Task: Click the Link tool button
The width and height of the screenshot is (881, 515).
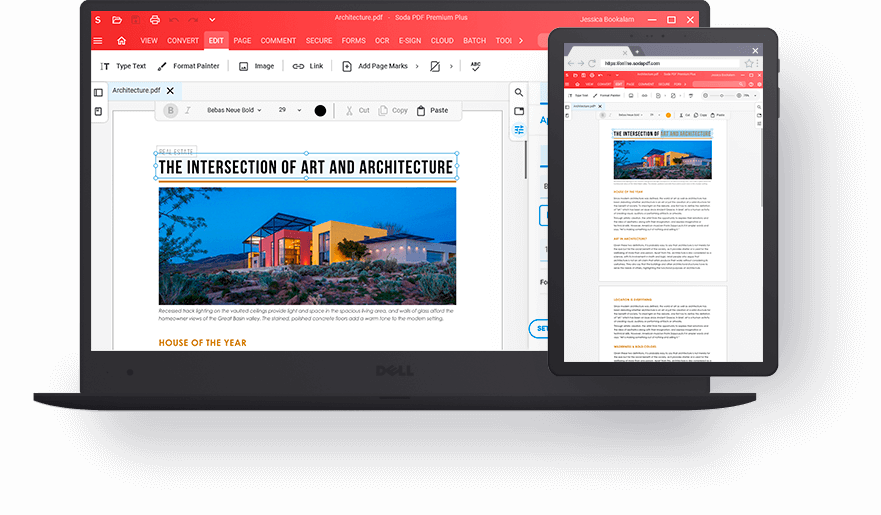Action: click(308, 66)
